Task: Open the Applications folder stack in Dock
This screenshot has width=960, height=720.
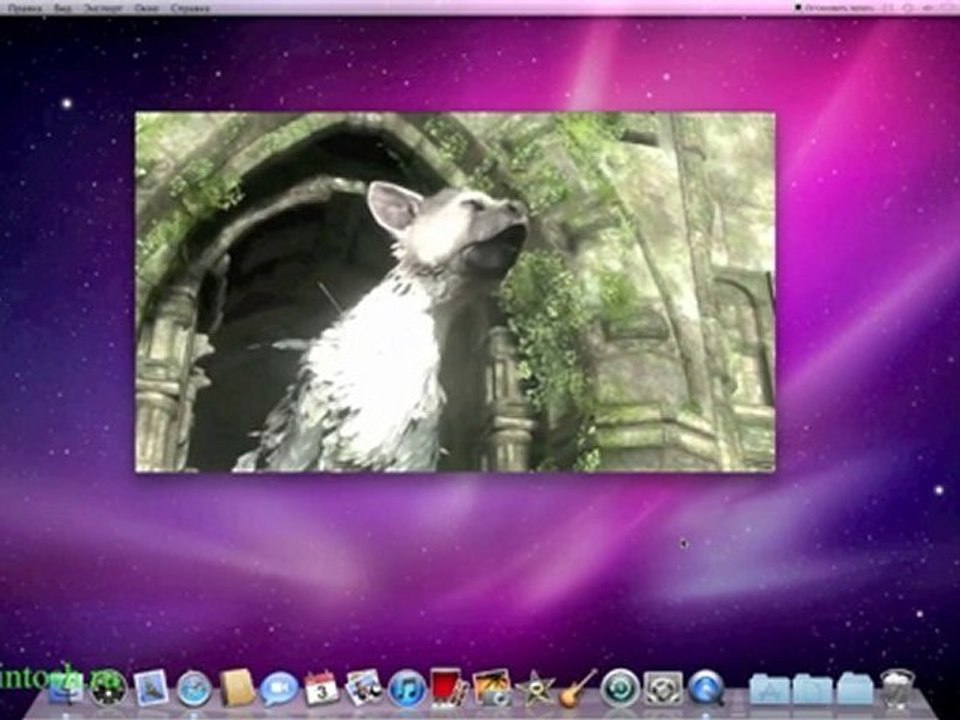Action: (770, 689)
